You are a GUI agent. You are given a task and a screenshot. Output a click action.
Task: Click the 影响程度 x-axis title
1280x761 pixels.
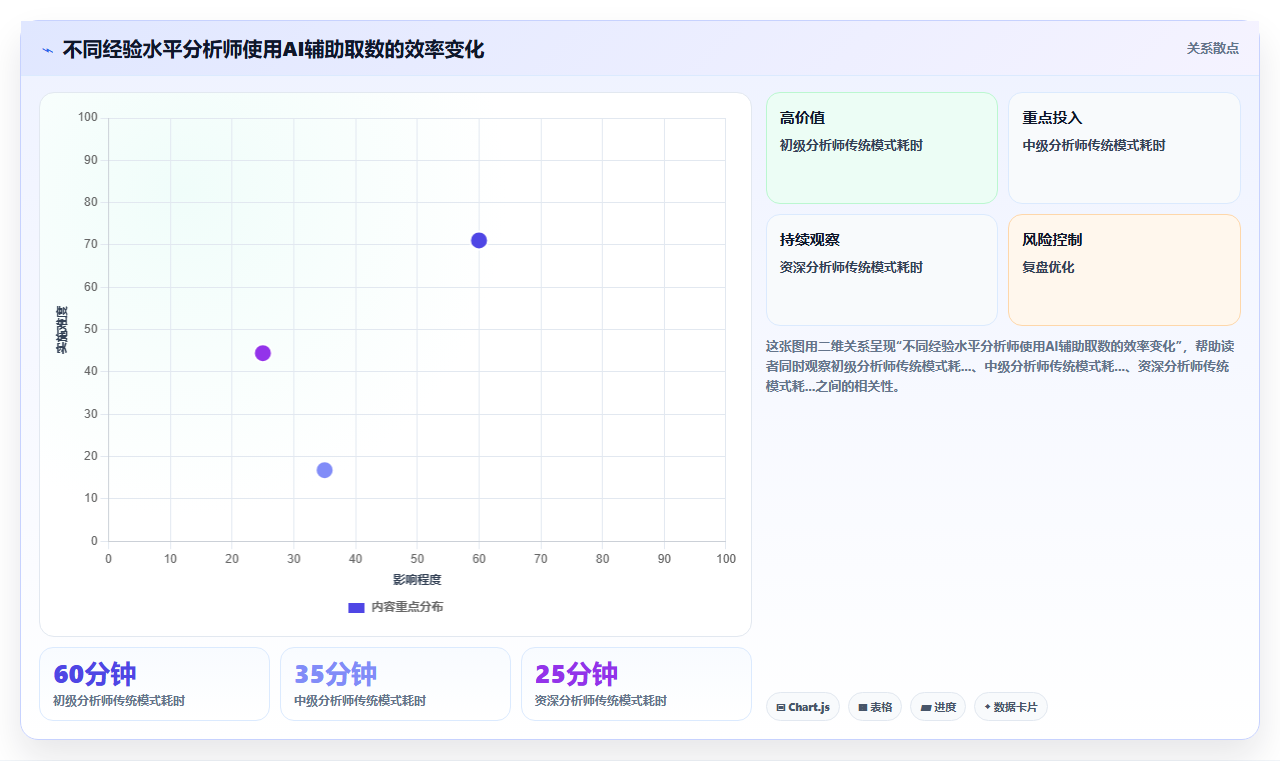click(417, 580)
